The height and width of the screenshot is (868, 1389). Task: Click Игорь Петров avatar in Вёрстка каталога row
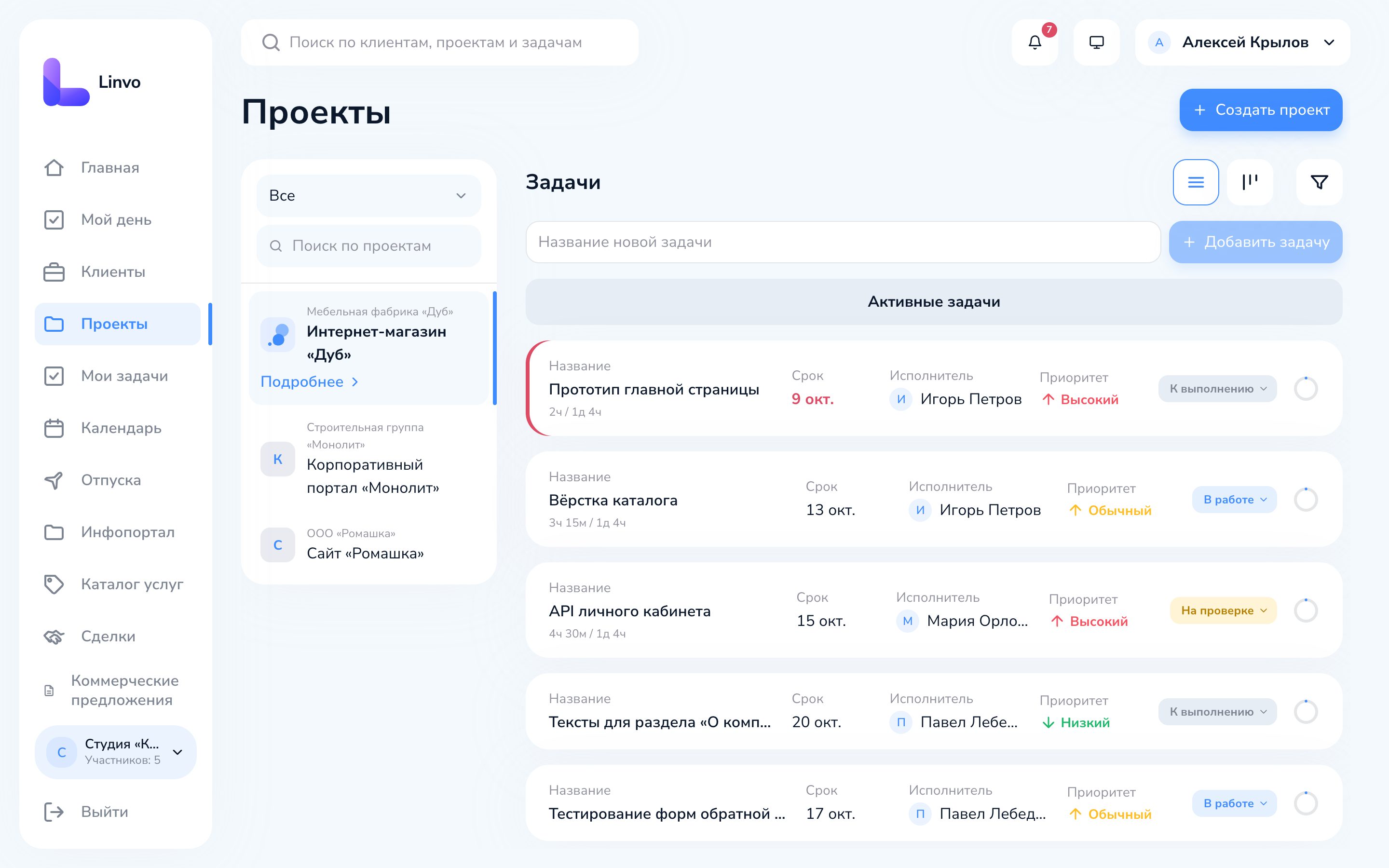(x=920, y=510)
